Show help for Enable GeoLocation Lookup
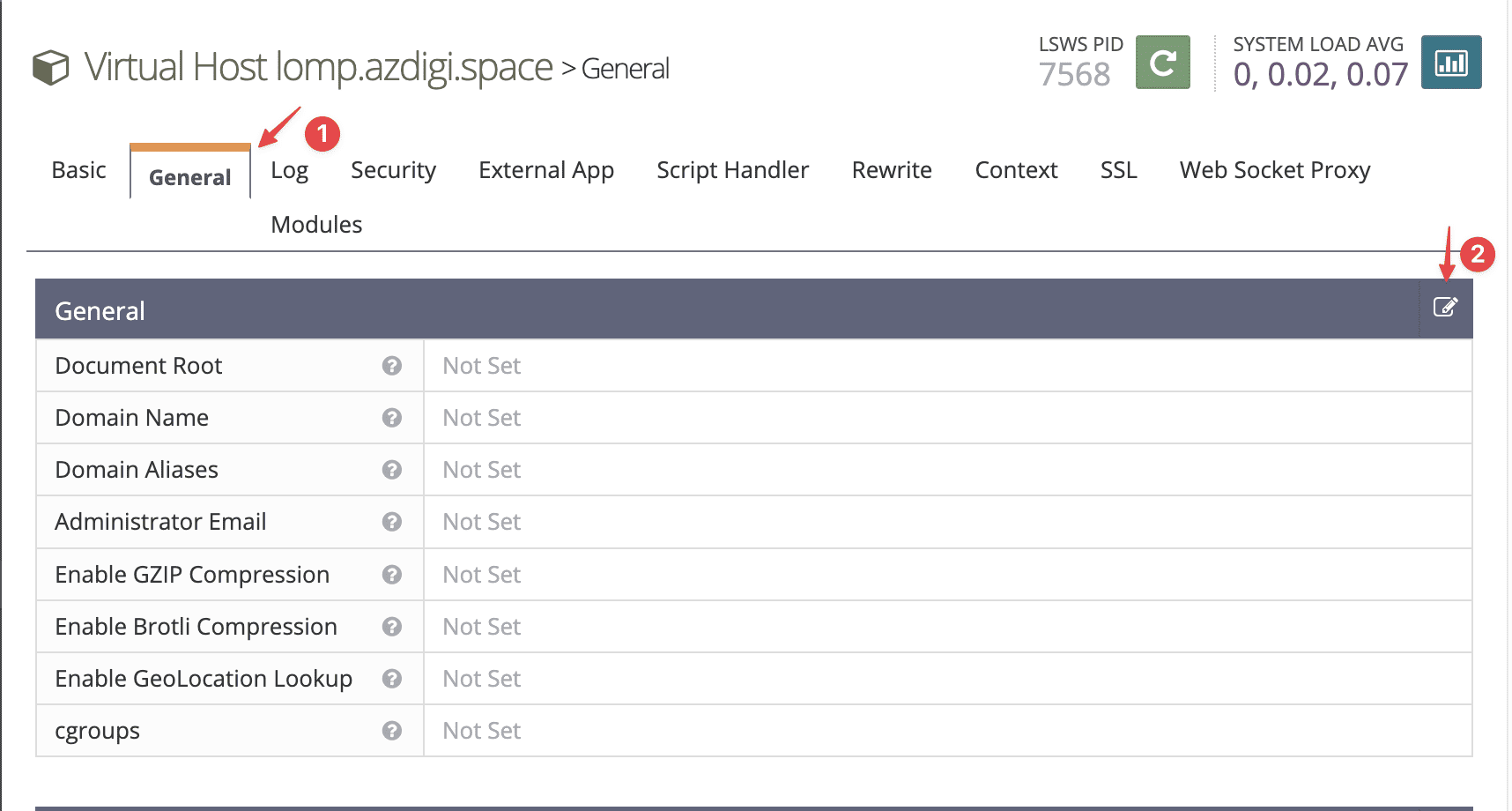 [392, 679]
